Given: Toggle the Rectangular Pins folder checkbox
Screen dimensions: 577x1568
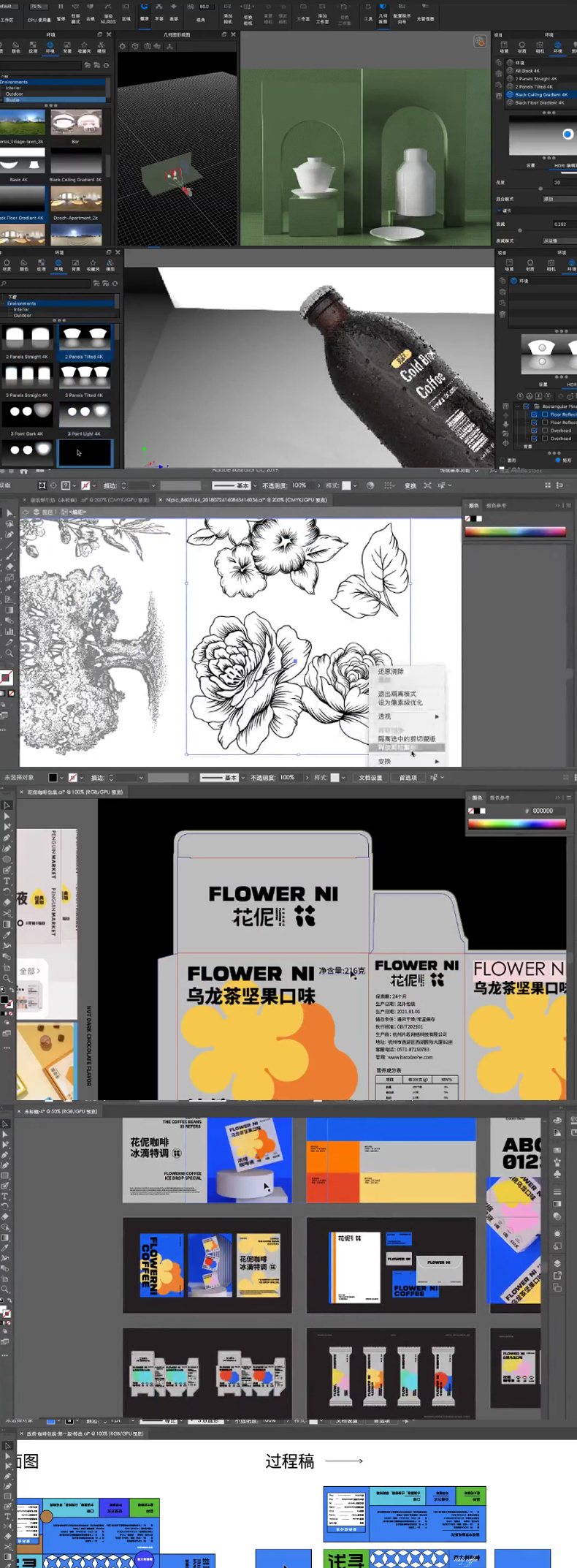Looking at the screenshot, I should point(525,406).
